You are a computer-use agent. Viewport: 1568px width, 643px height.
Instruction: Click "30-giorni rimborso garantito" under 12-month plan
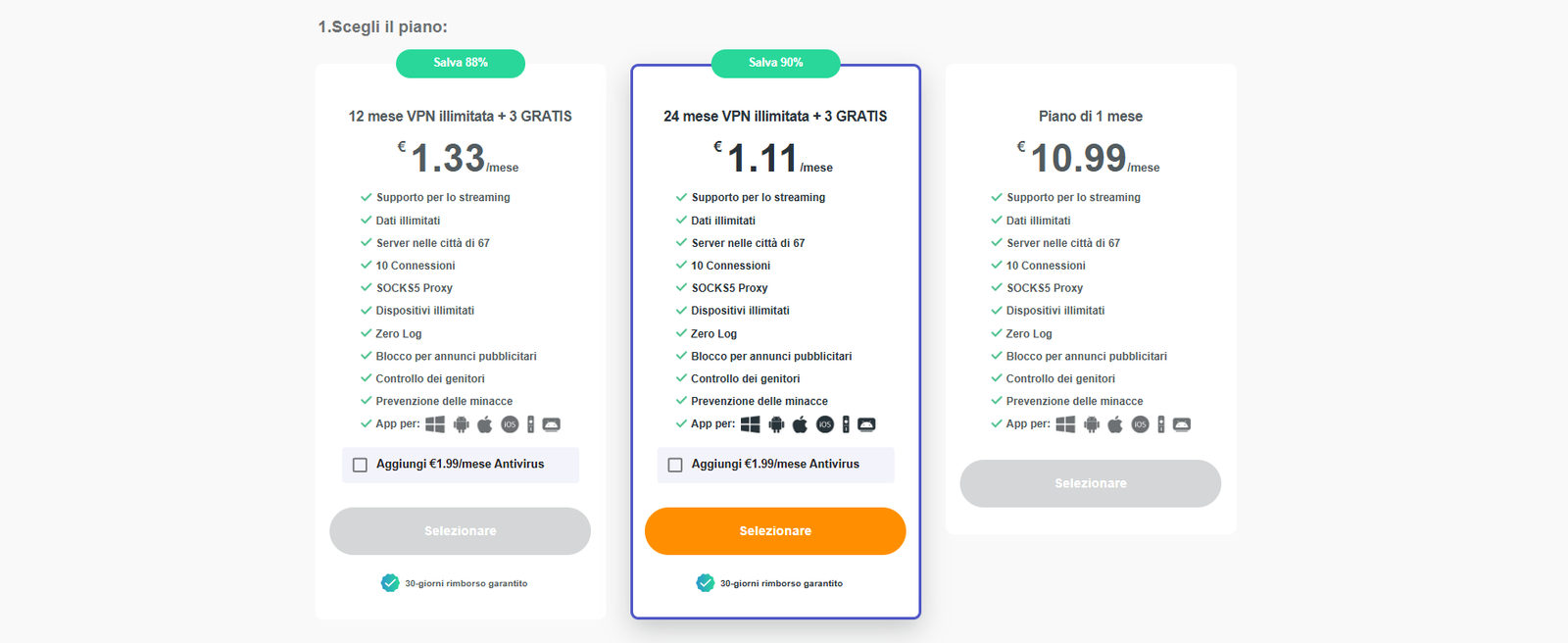point(465,583)
